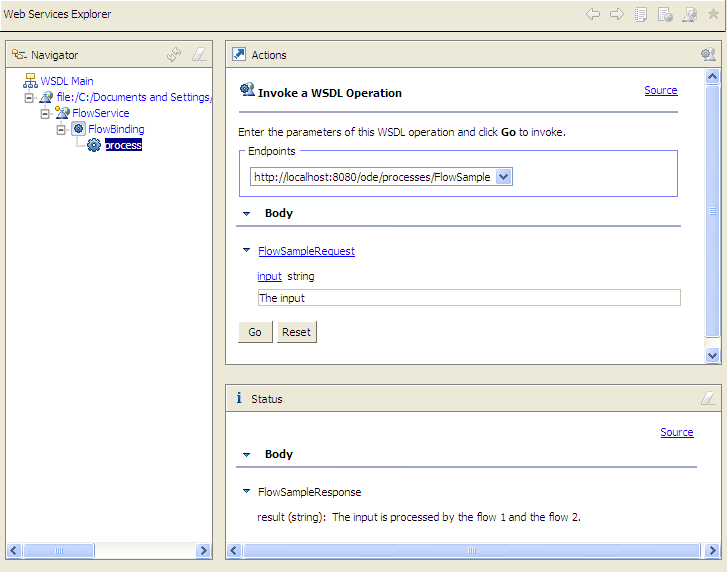Collapse the FlowService tree node
727x572 pixels.
click(45, 113)
